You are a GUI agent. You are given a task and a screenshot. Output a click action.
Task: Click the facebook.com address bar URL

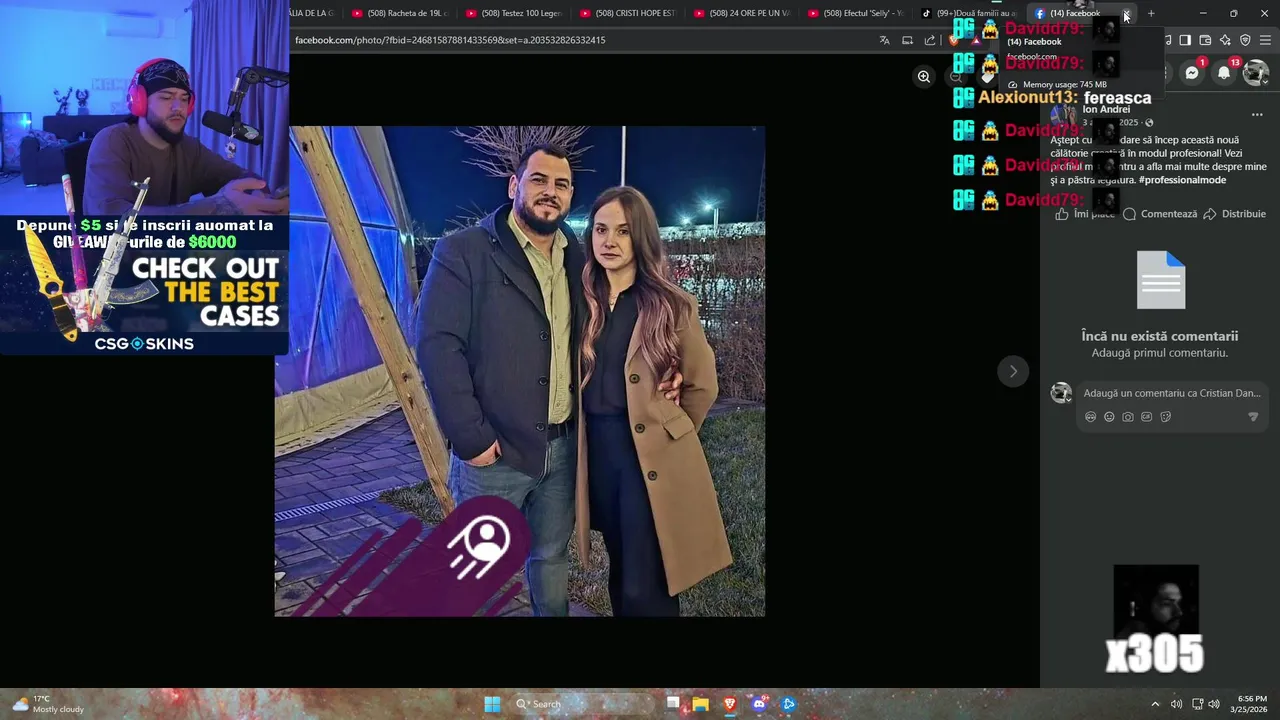(450, 40)
